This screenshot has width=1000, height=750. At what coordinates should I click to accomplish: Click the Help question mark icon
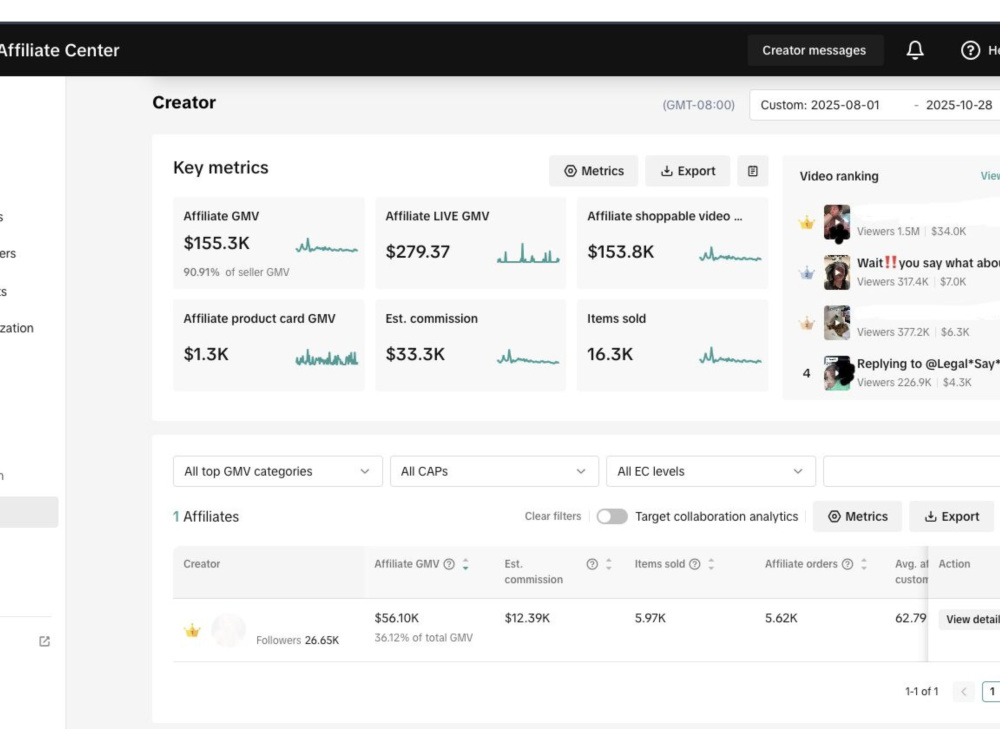click(970, 50)
